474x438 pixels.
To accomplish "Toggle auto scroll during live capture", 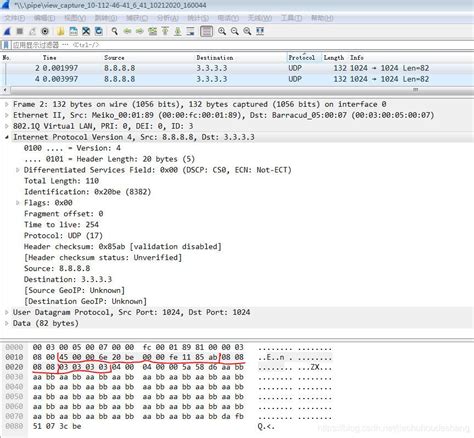I will (x=190, y=31).
